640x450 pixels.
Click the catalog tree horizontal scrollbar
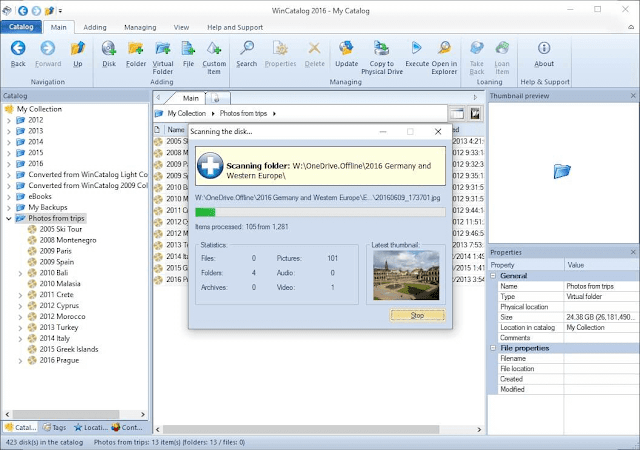[x=66, y=414]
